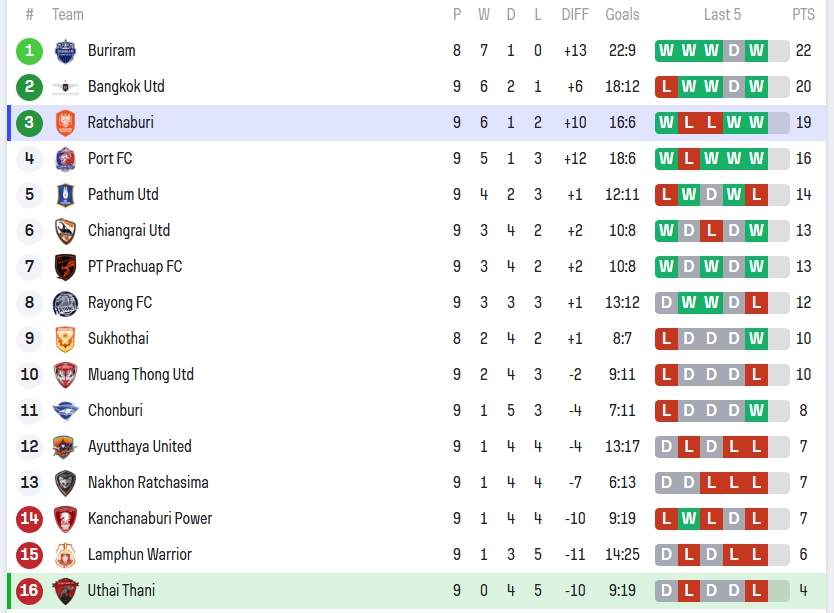
Task: Click Rayong FC's latest loss badge
Action: (756, 303)
